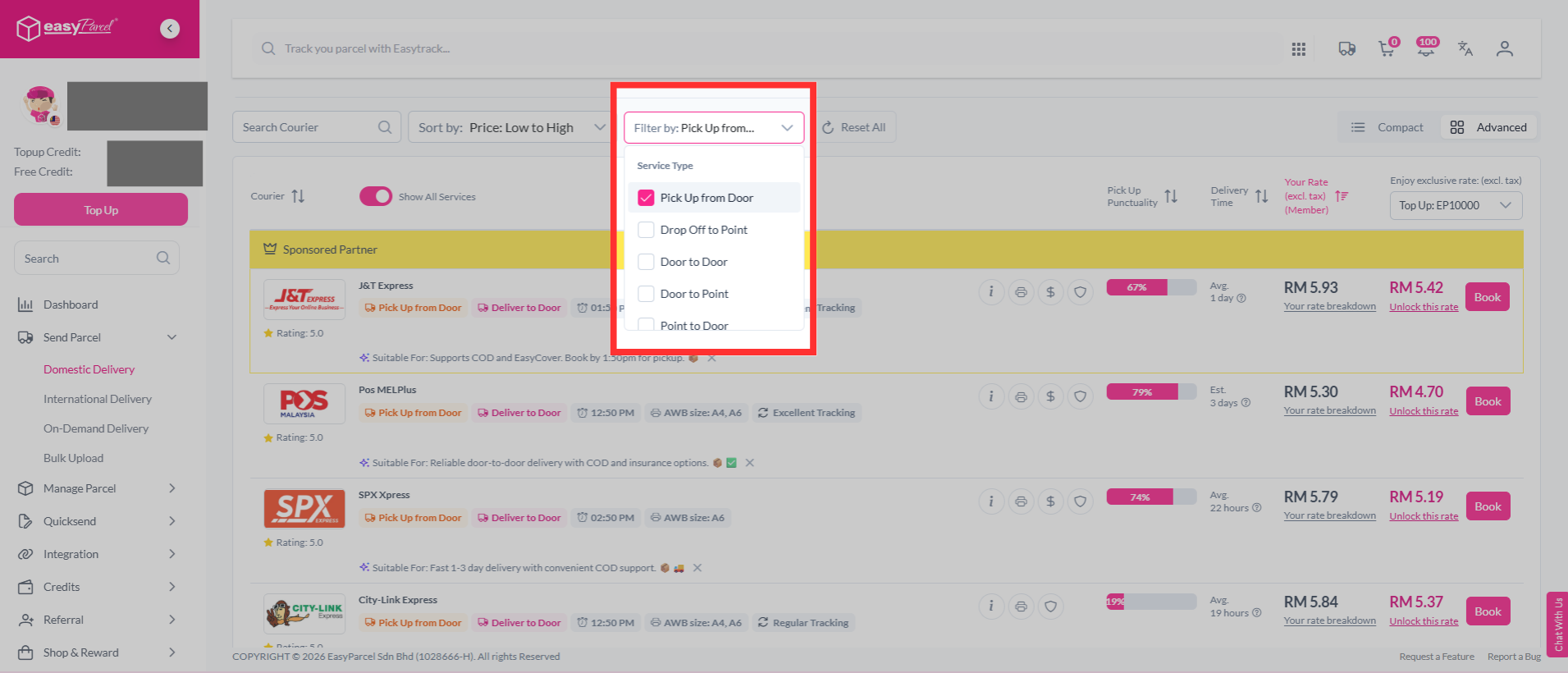The width and height of the screenshot is (1568, 673).
Task: Dismiss the Pos MELPlus suitability note
Action: pos(750,463)
